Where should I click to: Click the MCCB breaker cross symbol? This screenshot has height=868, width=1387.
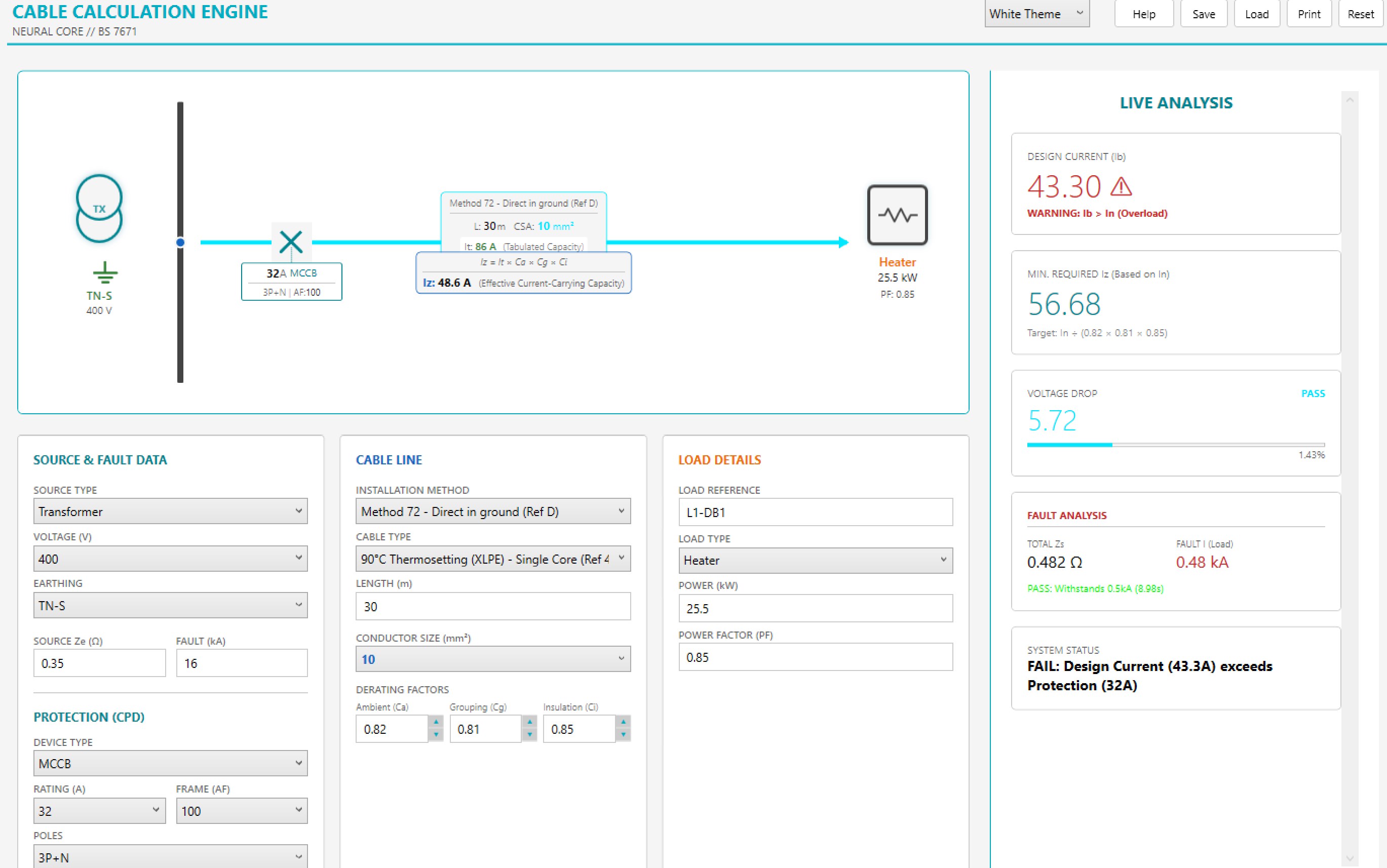[291, 242]
